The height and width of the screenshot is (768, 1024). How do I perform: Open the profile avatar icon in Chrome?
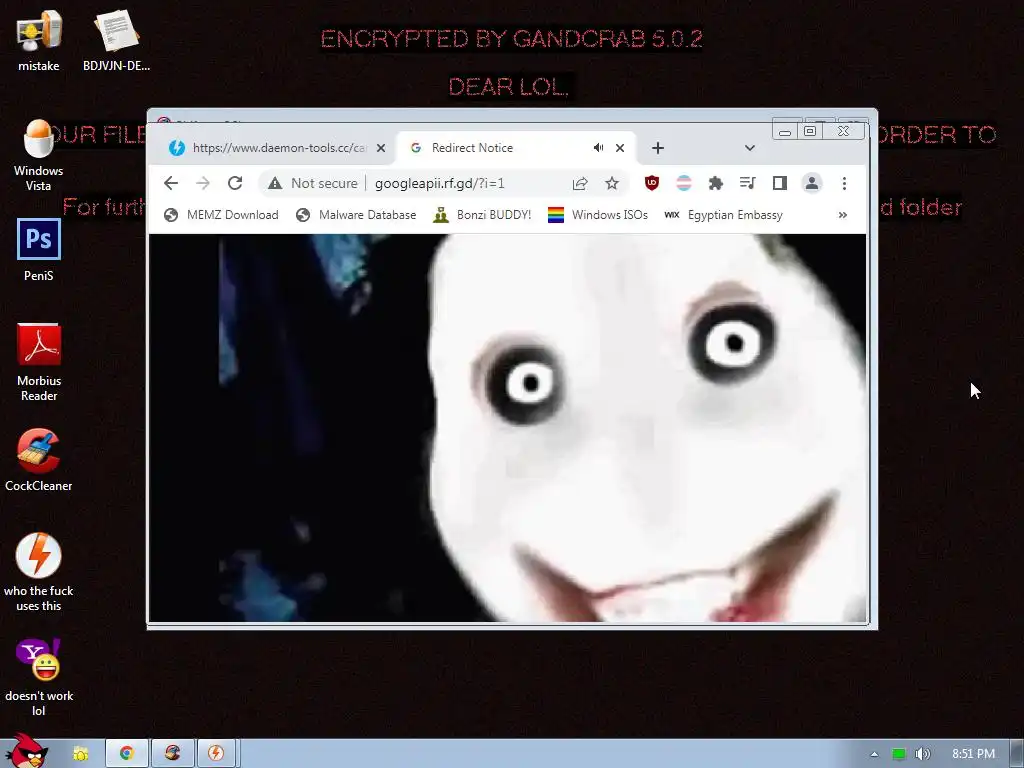pyautogui.click(x=812, y=184)
